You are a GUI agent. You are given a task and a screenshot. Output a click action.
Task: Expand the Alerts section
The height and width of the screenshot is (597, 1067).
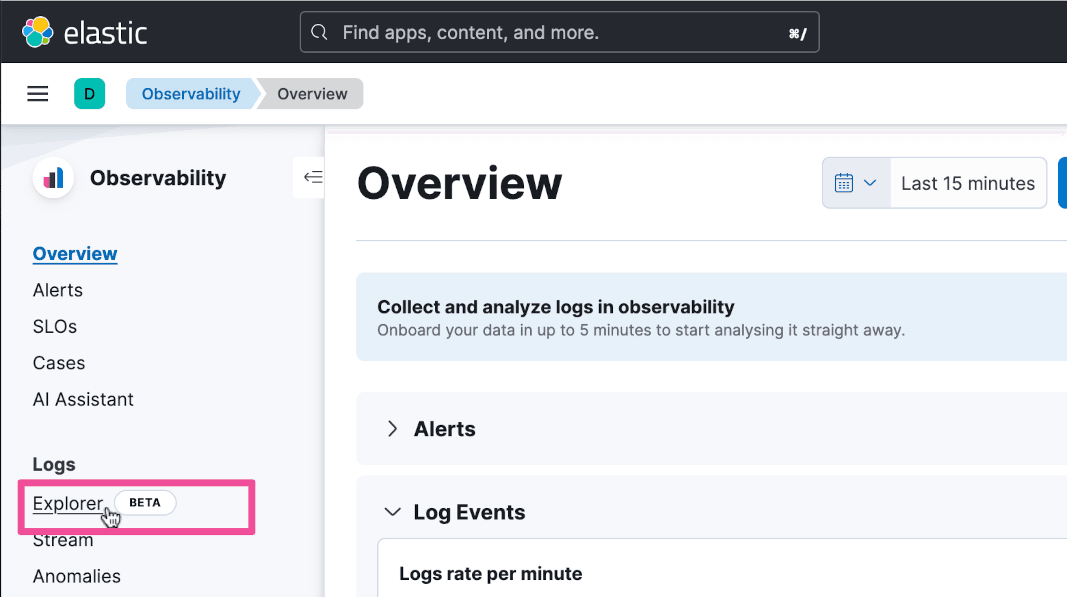coord(393,429)
